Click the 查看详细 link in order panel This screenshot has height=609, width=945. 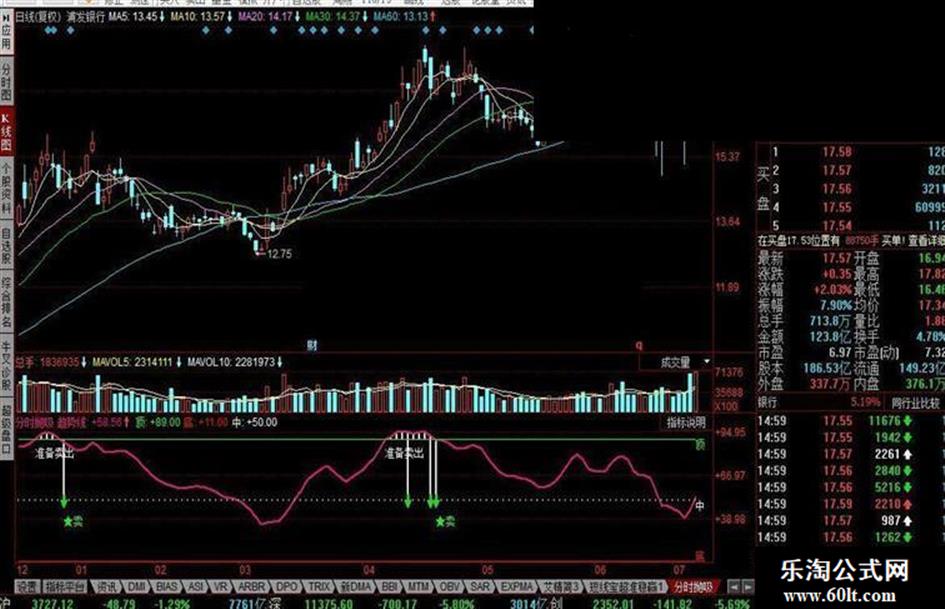pos(926,241)
